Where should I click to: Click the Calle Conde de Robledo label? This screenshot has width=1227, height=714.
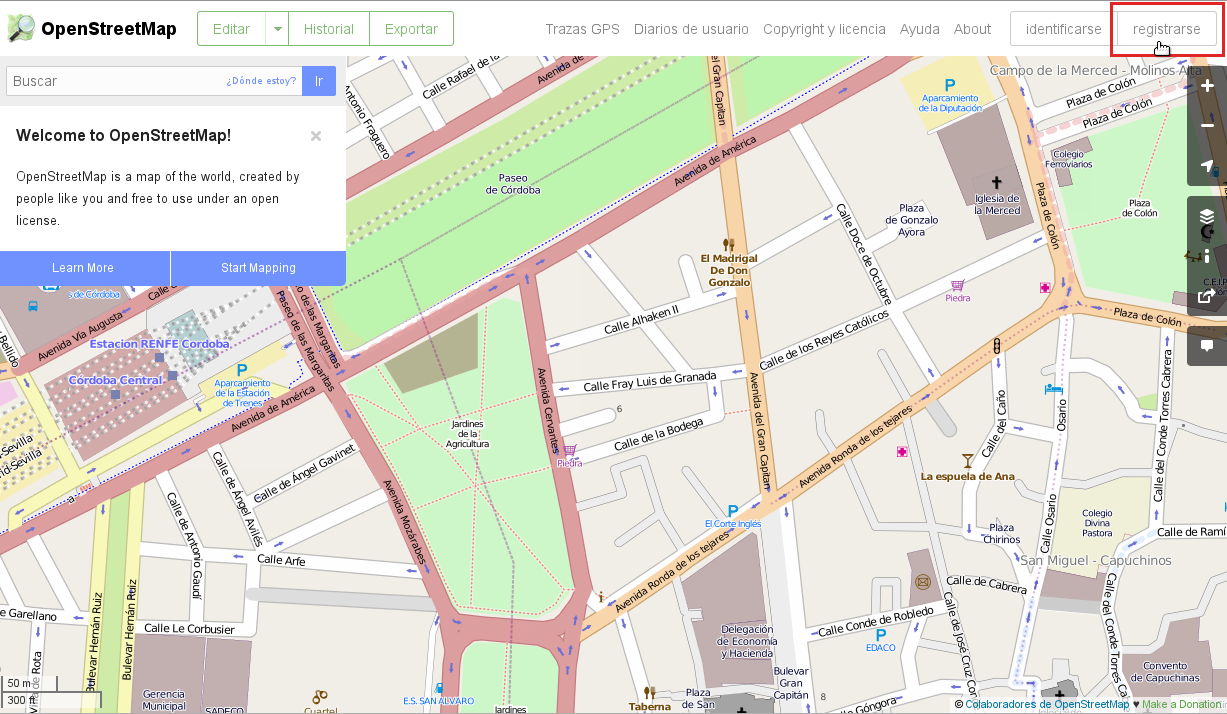[x=876, y=621]
